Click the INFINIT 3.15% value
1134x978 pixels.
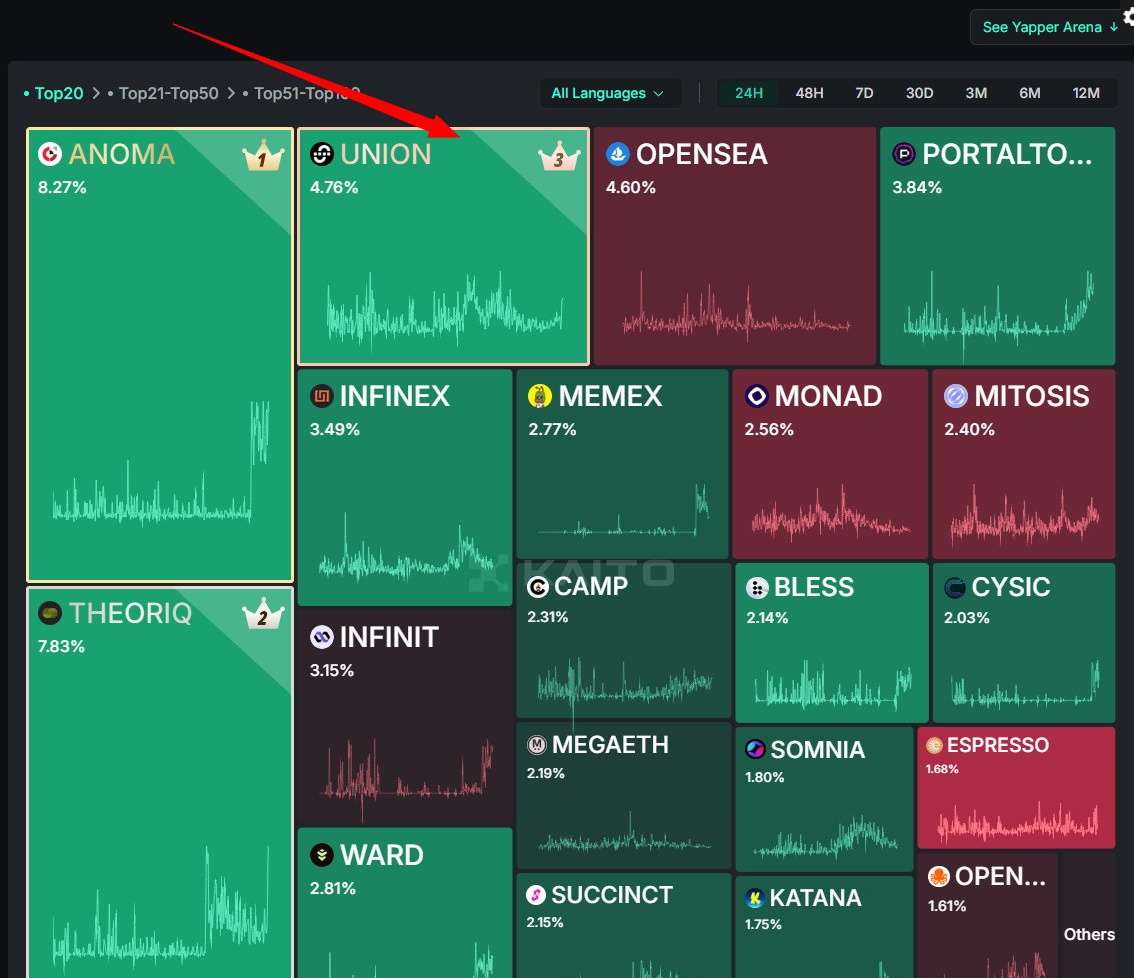pyautogui.click(x=332, y=671)
